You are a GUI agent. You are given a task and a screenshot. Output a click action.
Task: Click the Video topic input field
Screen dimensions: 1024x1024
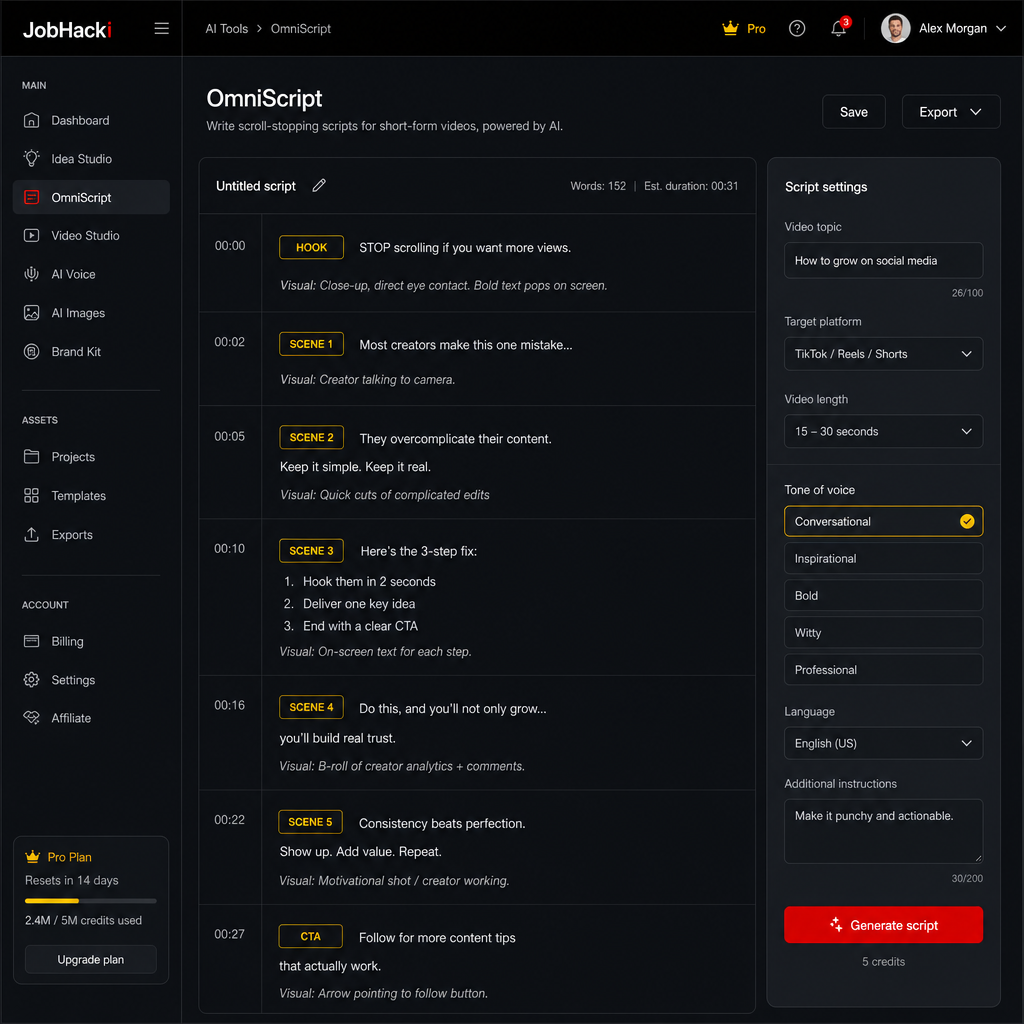tap(883, 261)
